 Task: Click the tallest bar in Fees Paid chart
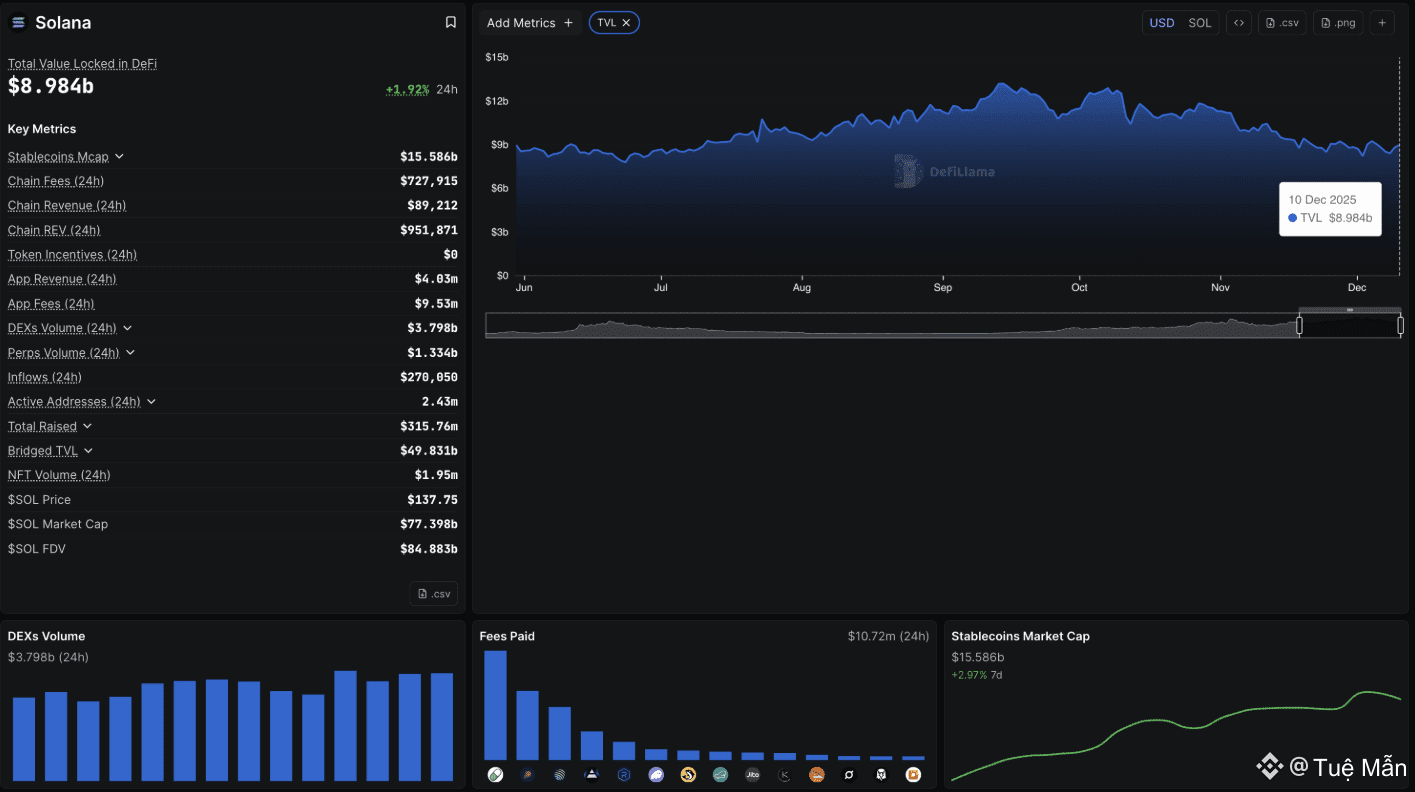coord(495,705)
